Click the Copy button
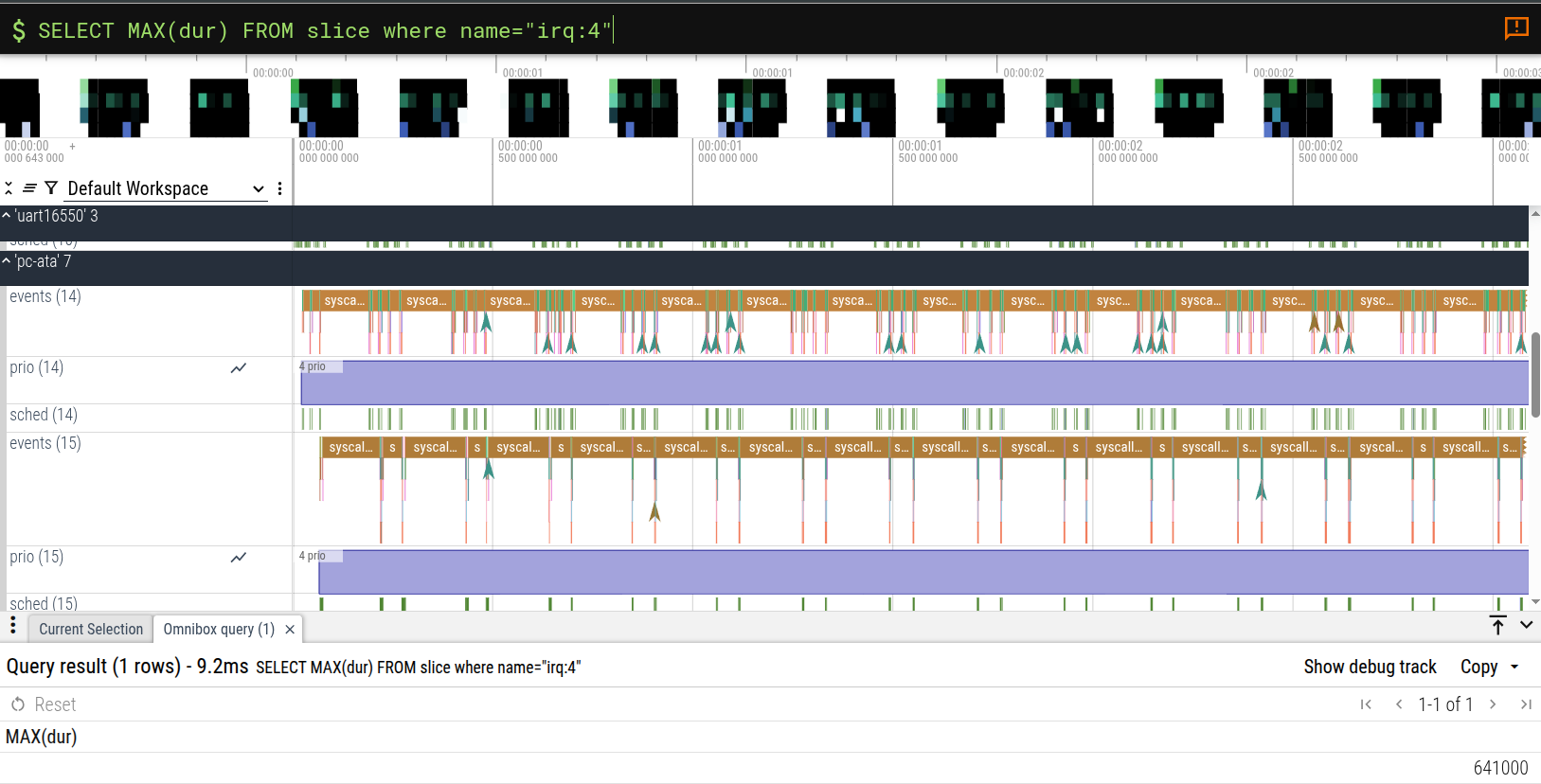Image resolution: width=1541 pixels, height=784 pixels. pos(1478,668)
